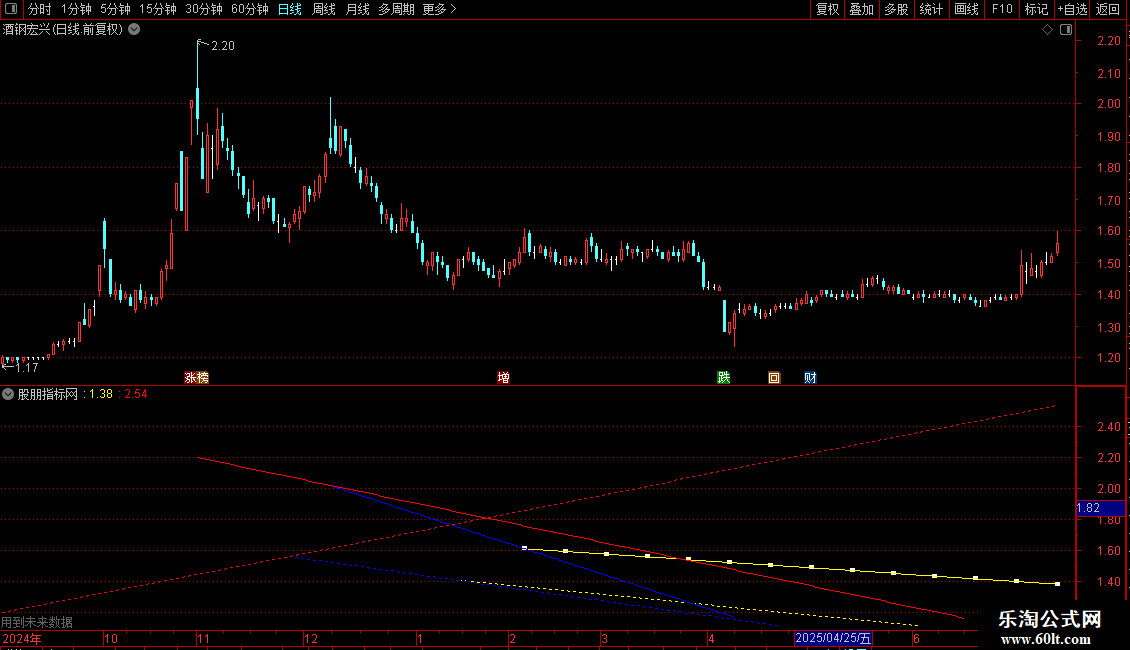
Task: Click the diamond icon in chart header
Action: [1047, 30]
